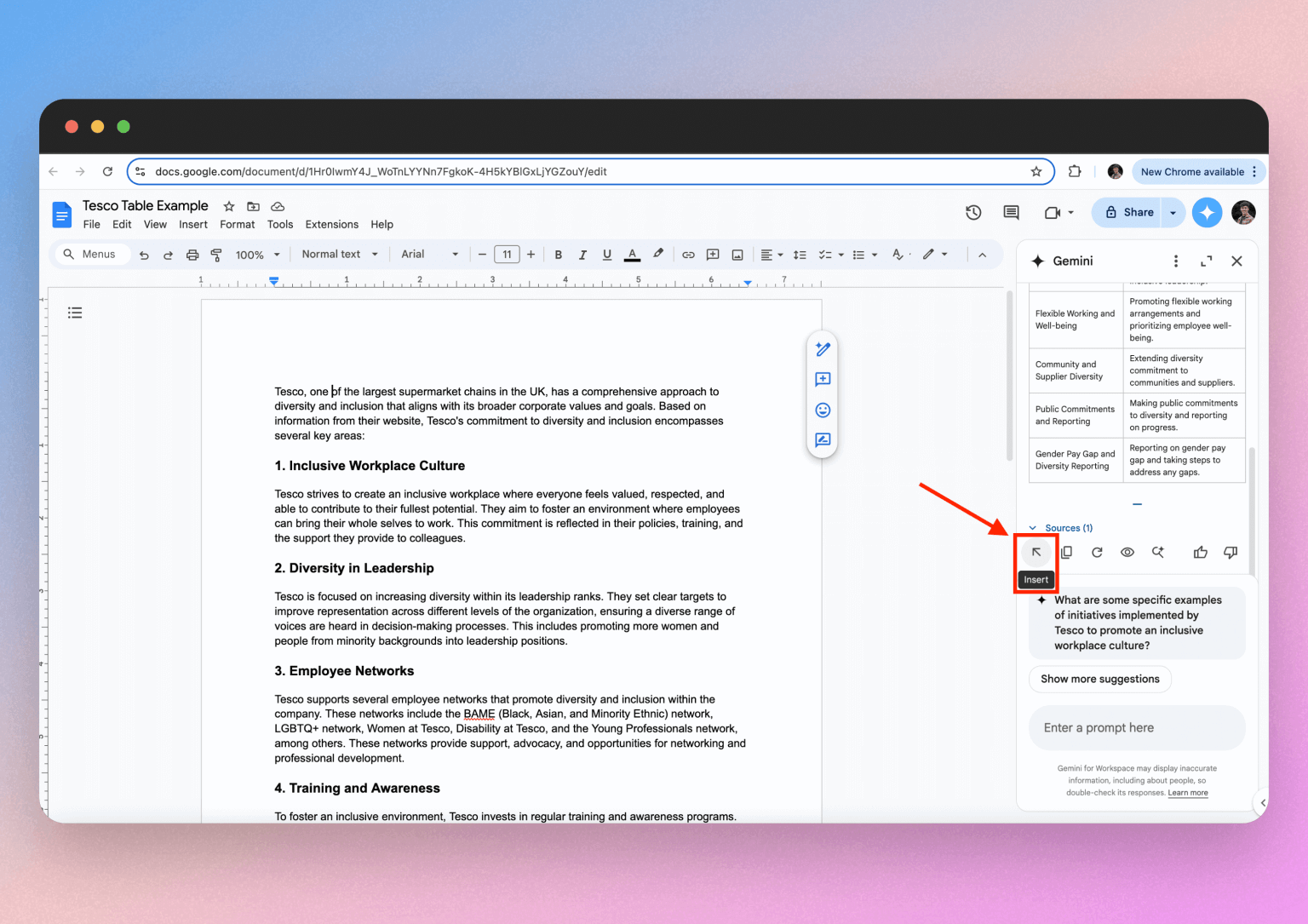The height and width of the screenshot is (924, 1308).
Task: Toggle underline formatting
Action: 606,254
